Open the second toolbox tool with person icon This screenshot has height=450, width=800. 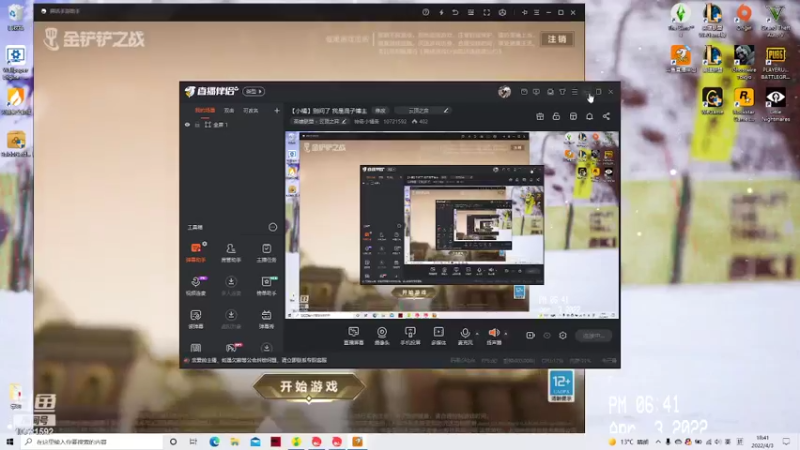pyautogui.click(x=231, y=253)
